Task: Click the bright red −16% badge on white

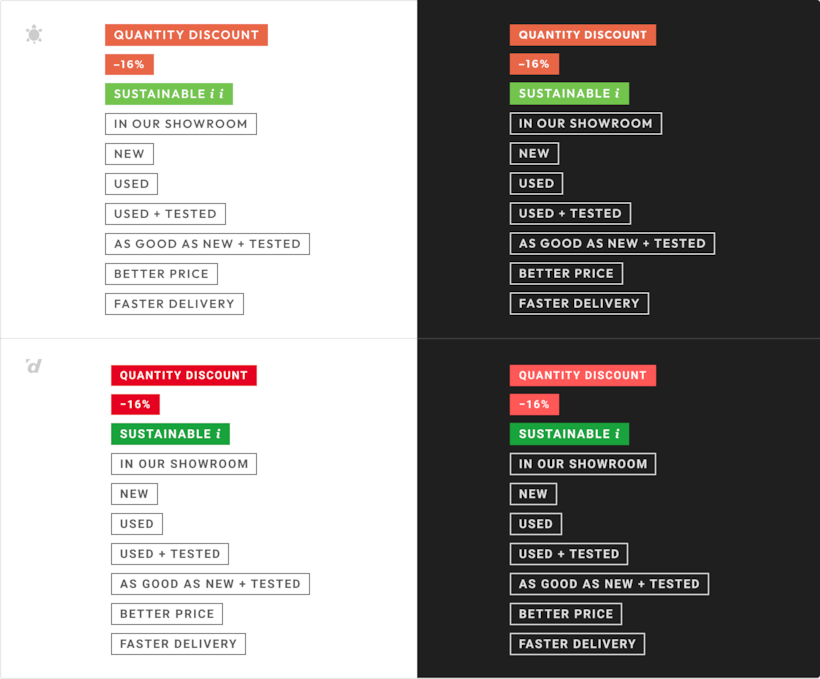Action: coord(135,405)
